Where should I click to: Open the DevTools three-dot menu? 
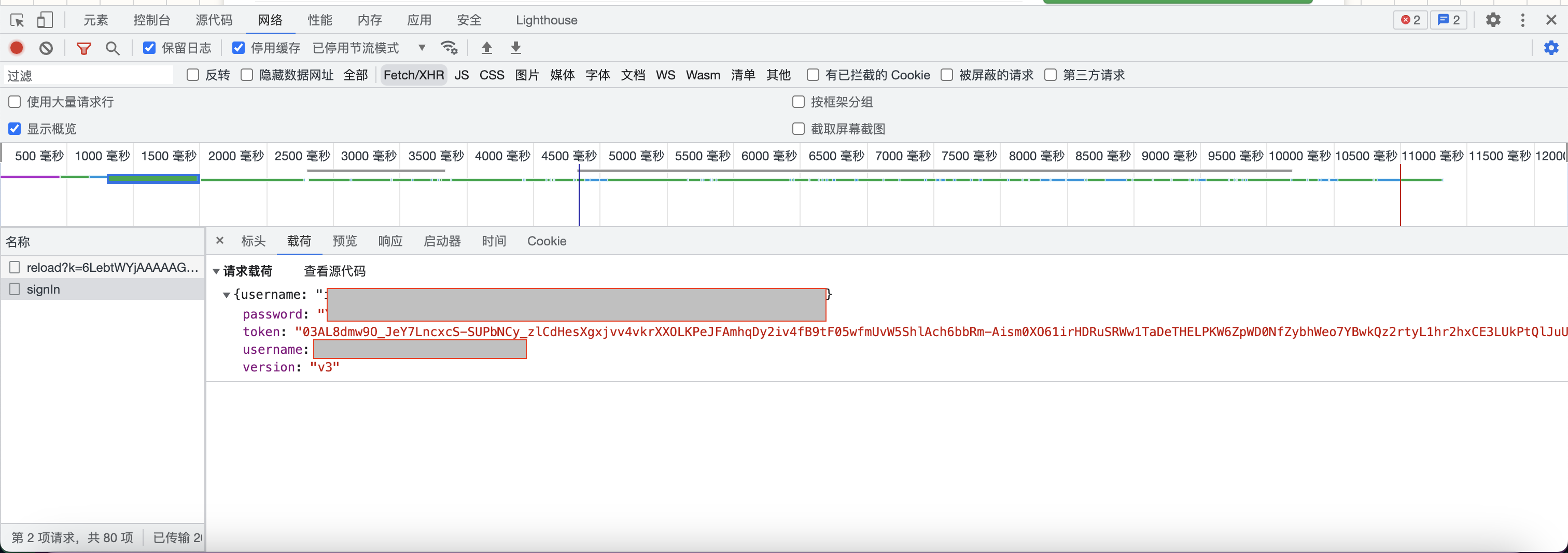click(x=1523, y=20)
